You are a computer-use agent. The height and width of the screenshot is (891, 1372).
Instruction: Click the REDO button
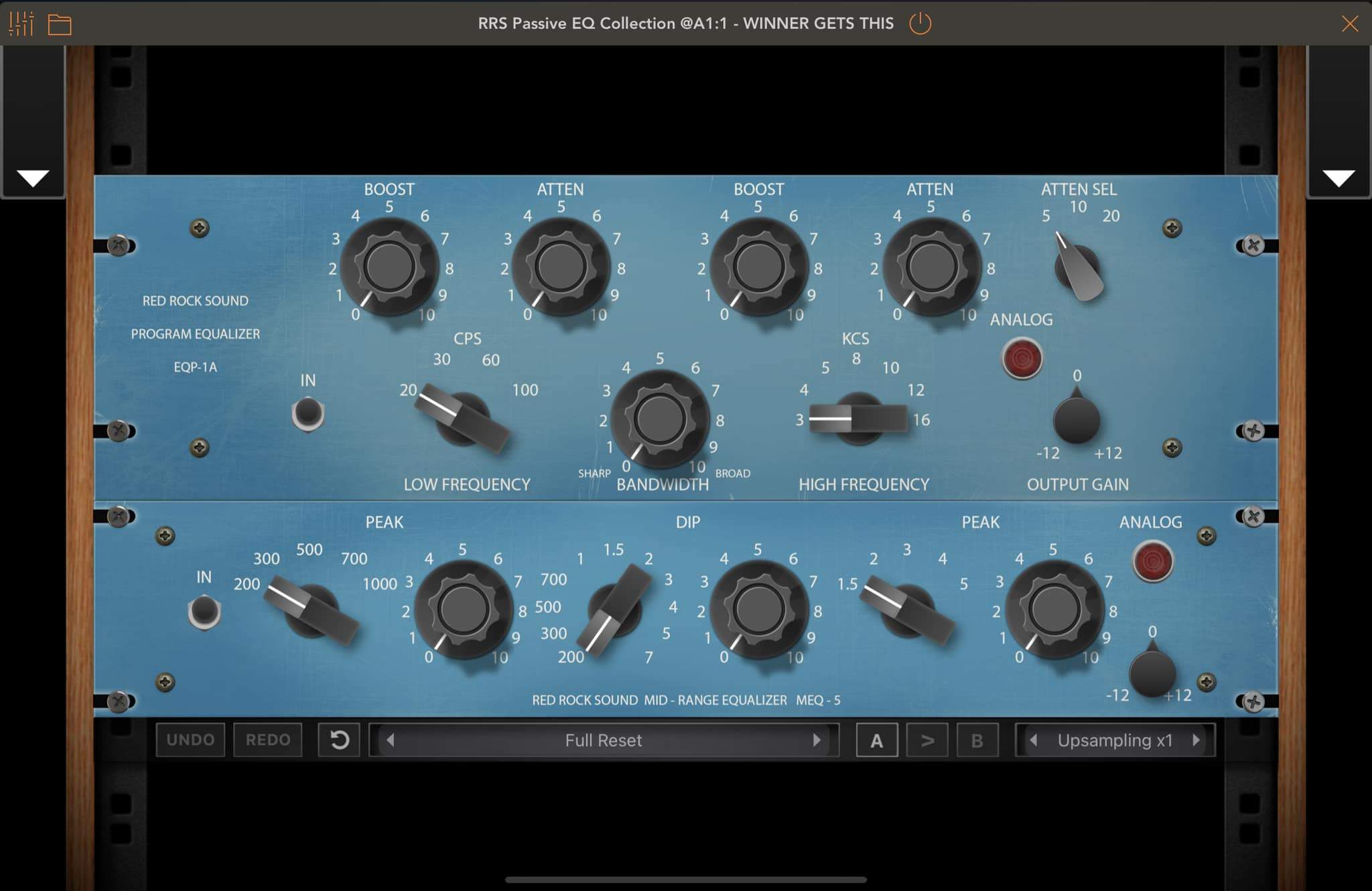(x=268, y=740)
